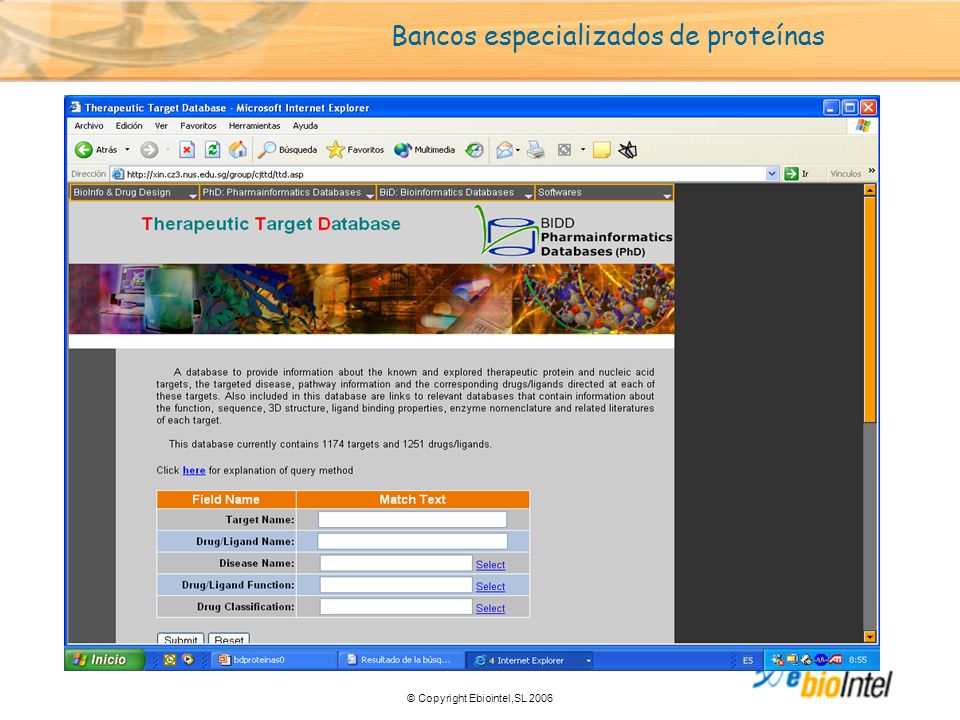Click the network tray icon with red mark
960x720 pixels.
pyautogui.click(x=777, y=660)
